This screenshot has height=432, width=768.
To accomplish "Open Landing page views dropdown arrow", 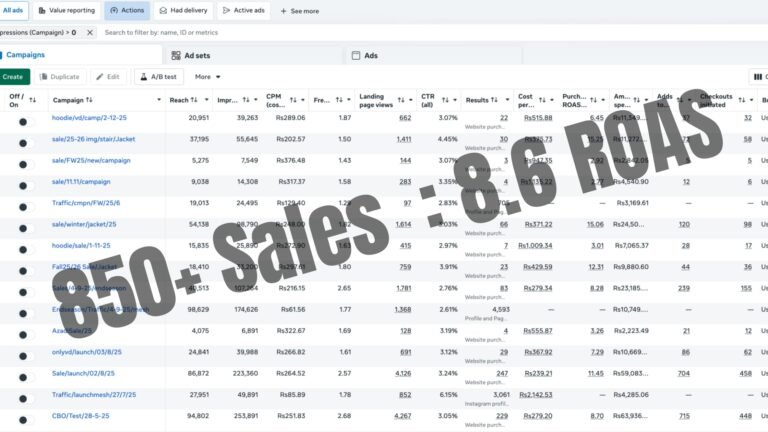I will tap(410, 100).
